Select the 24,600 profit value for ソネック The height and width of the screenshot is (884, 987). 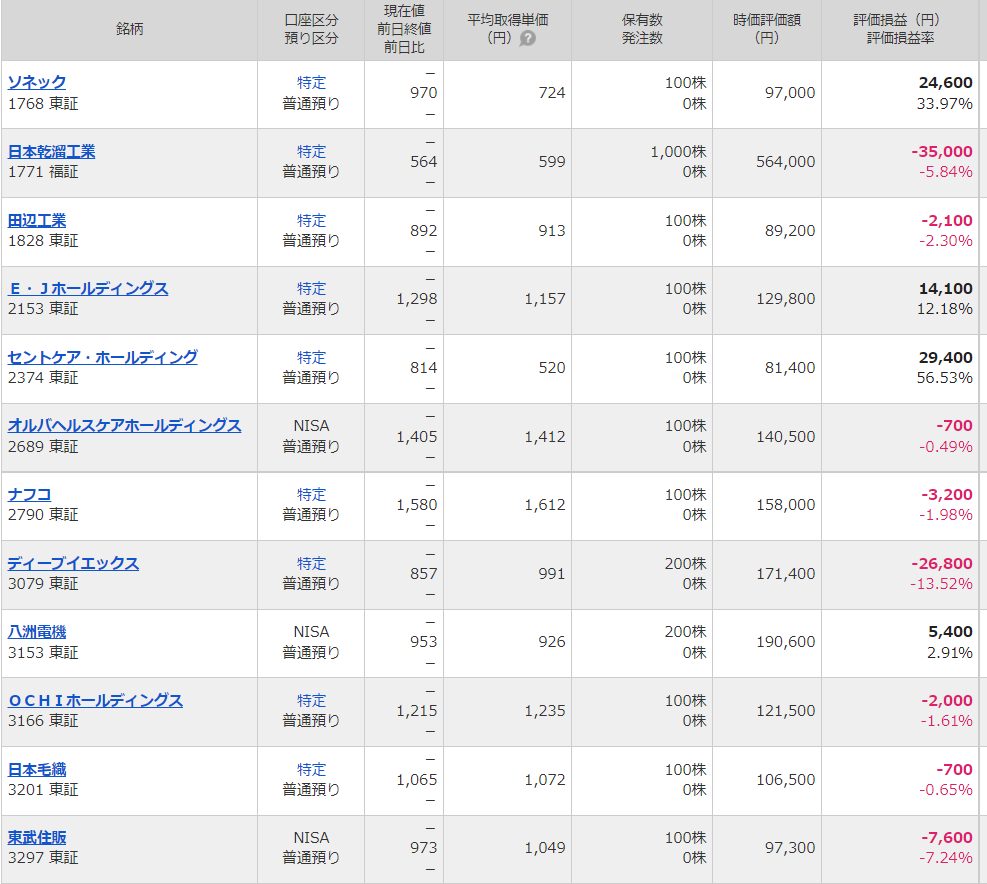click(945, 82)
